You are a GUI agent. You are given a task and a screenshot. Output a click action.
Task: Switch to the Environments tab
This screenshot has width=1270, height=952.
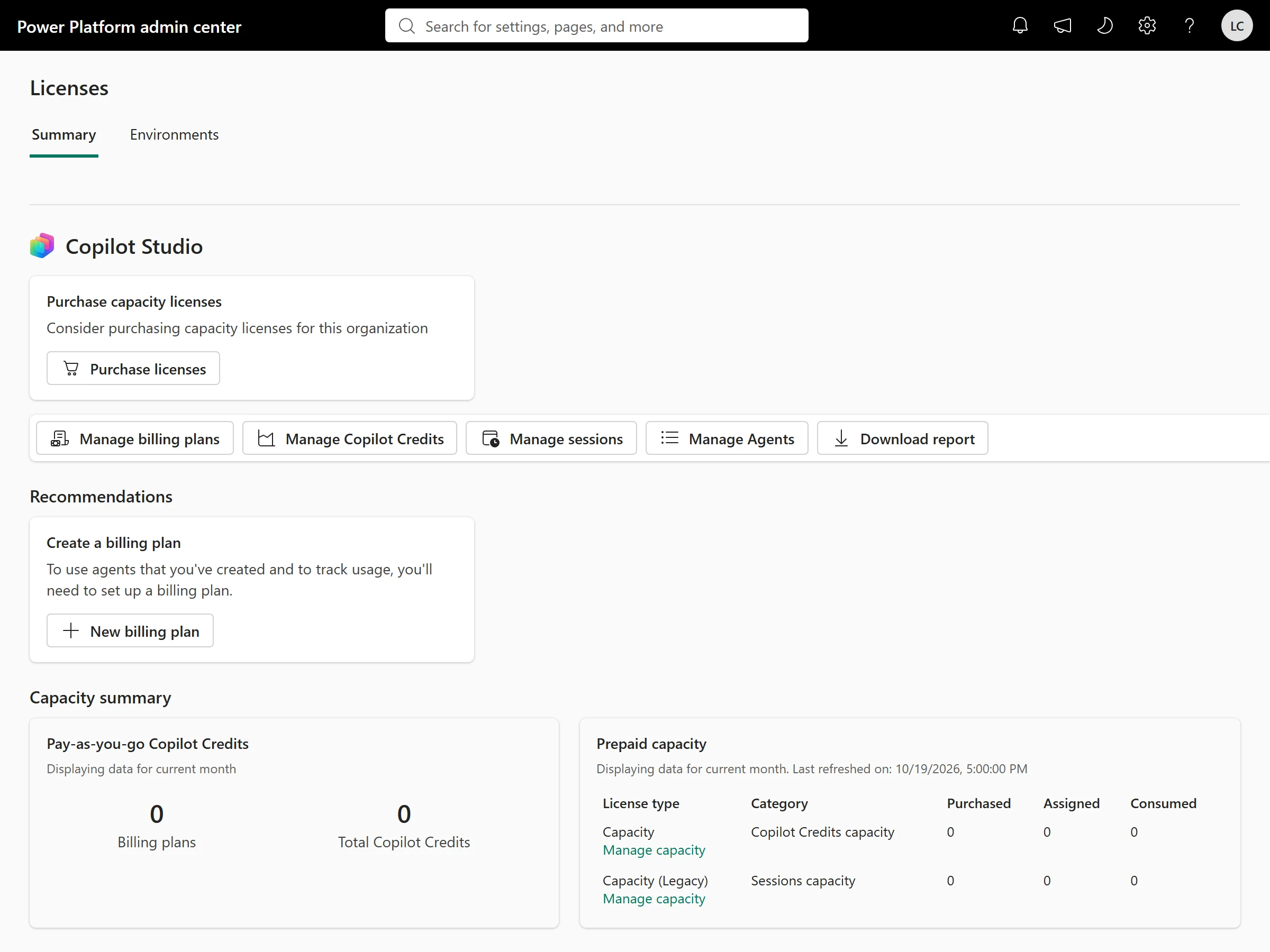point(174,135)
